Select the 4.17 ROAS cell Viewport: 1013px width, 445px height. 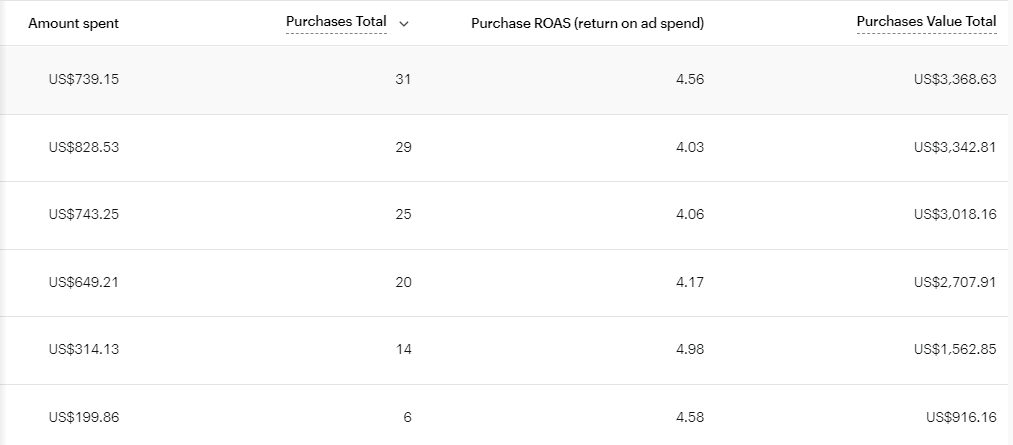click(x=690, y=282)
